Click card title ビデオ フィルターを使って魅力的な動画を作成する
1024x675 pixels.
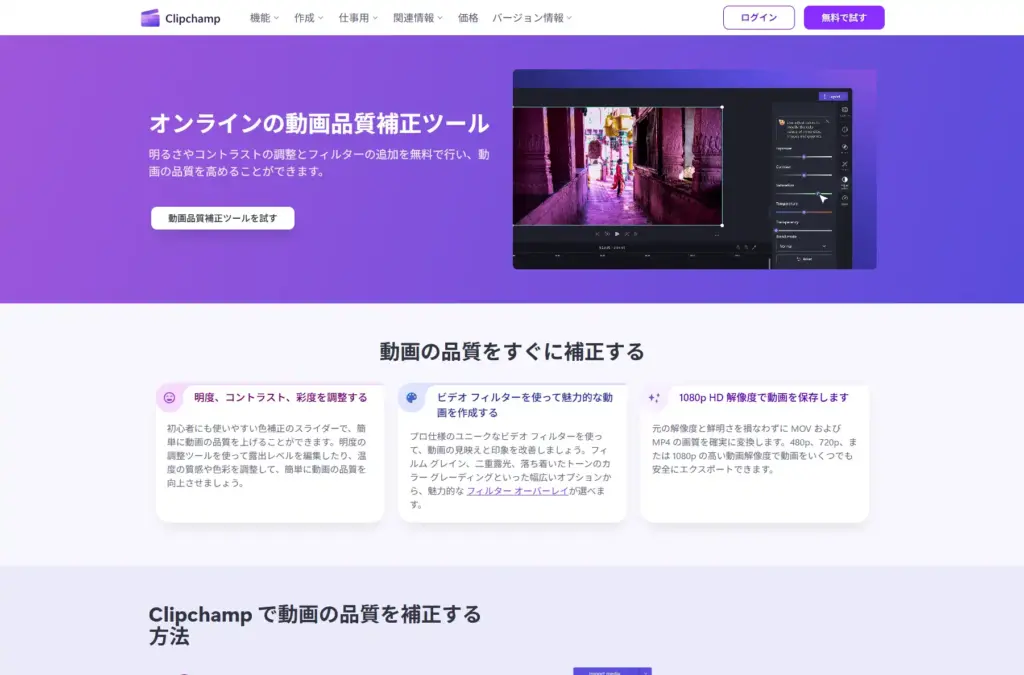[525, 405]
